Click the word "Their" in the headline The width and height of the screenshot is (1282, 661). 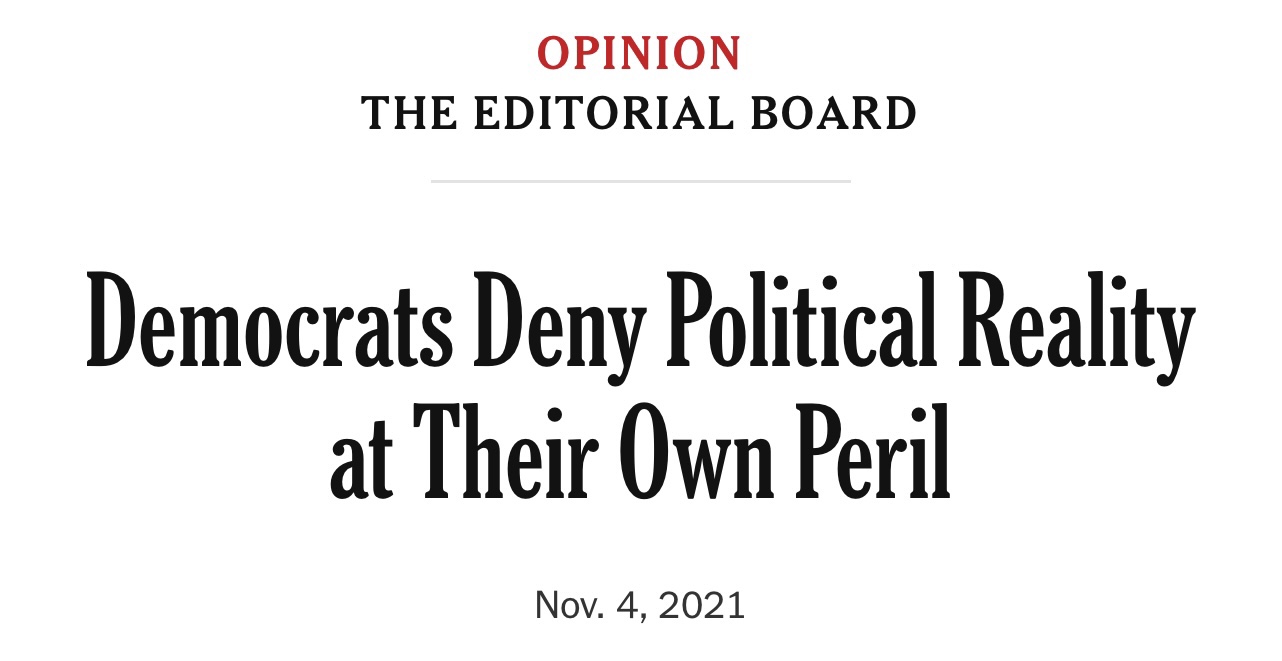(x=504, y=448)
